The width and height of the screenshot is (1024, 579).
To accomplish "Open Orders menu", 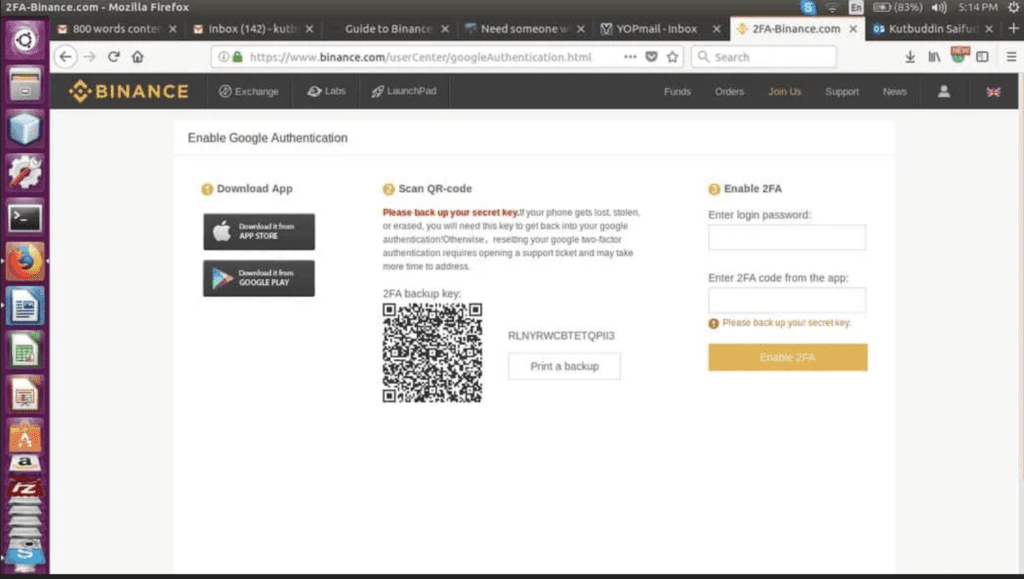I will [x=729, y=91].
